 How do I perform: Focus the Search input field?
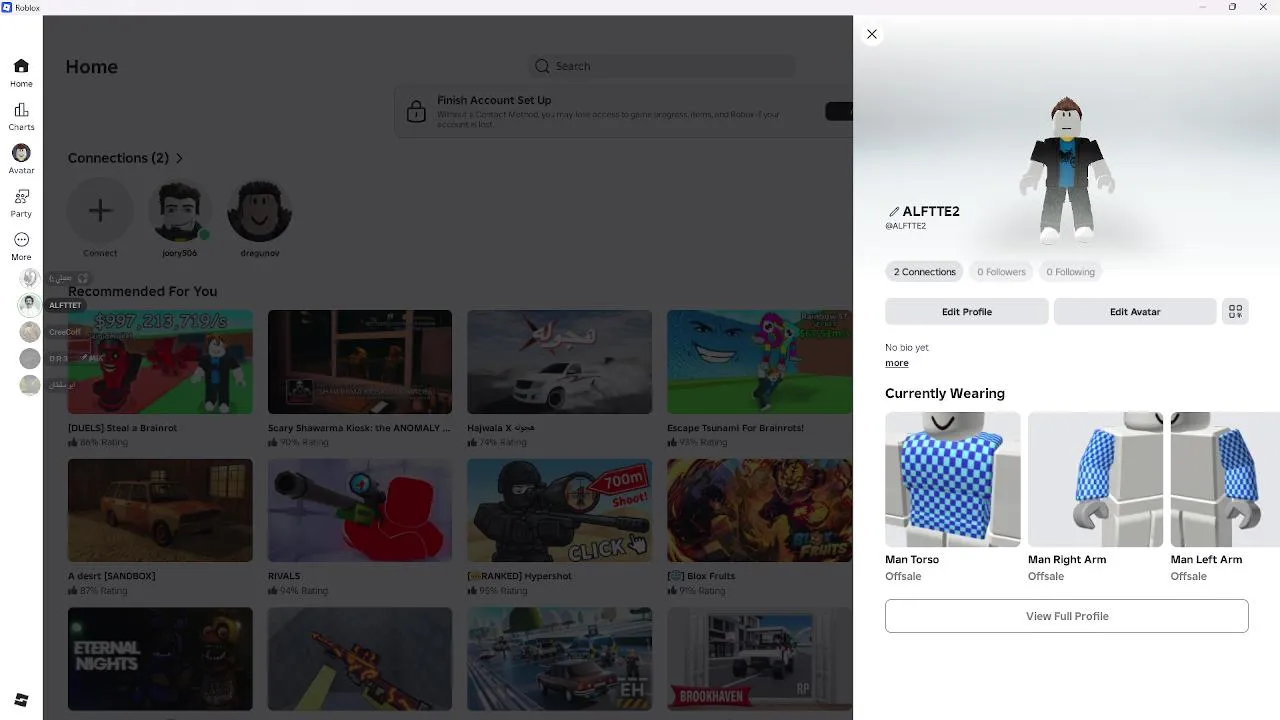pyautogui.click(x=661, y=66)
